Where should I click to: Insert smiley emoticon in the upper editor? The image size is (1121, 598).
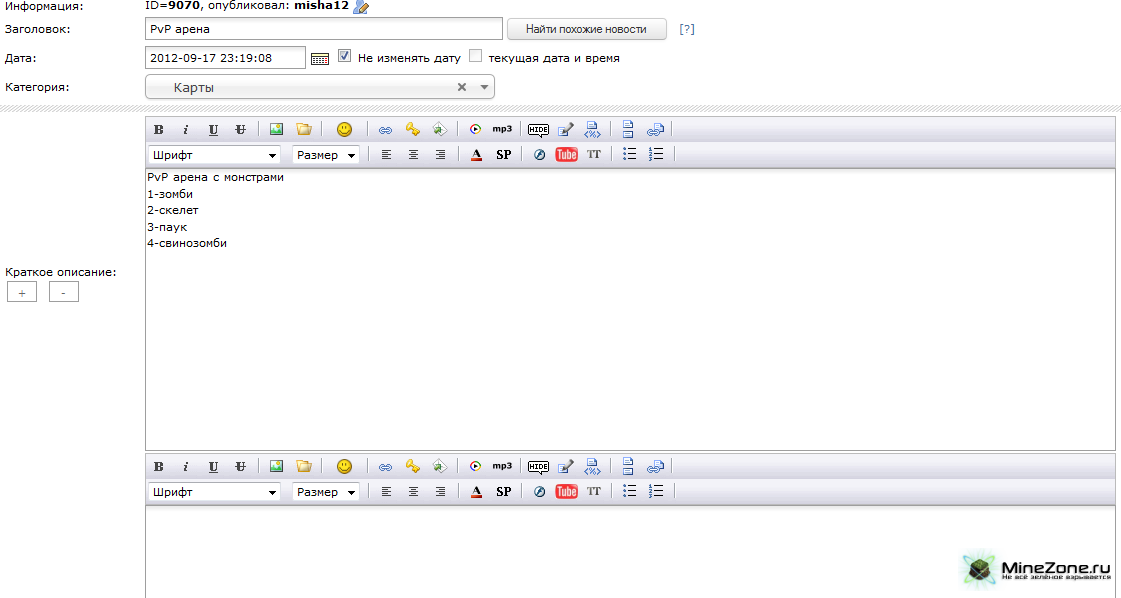tap(344, 130)
